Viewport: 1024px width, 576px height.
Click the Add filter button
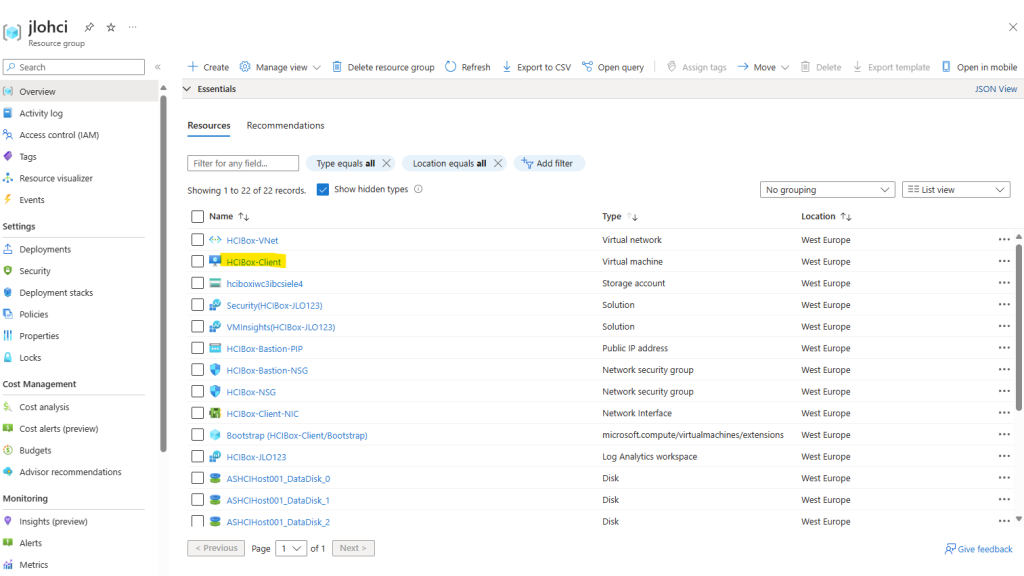point(548,163)
